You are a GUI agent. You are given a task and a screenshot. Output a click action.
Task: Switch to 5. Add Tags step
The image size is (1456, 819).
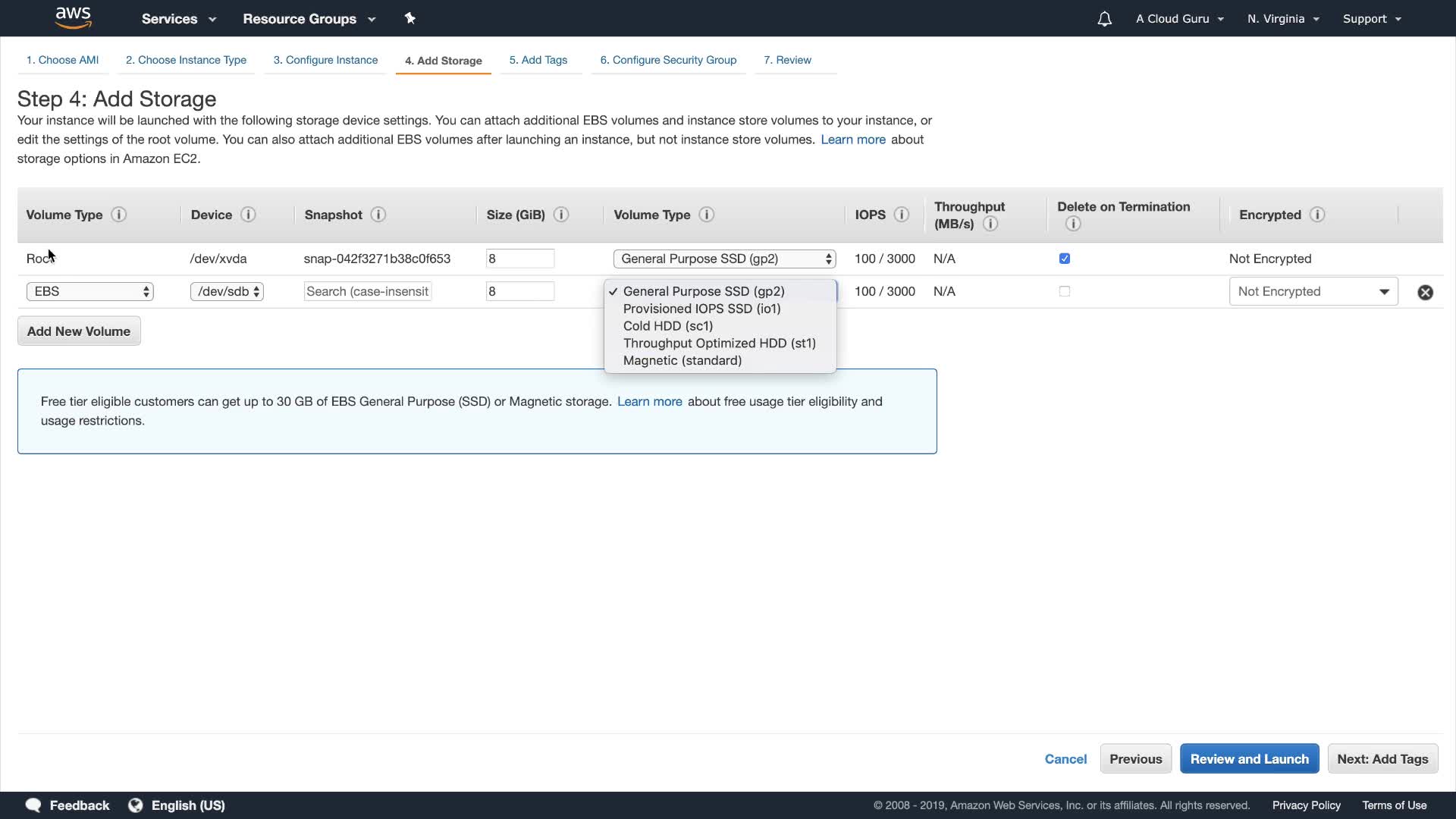pyautogui.click(x=538, y=60)
